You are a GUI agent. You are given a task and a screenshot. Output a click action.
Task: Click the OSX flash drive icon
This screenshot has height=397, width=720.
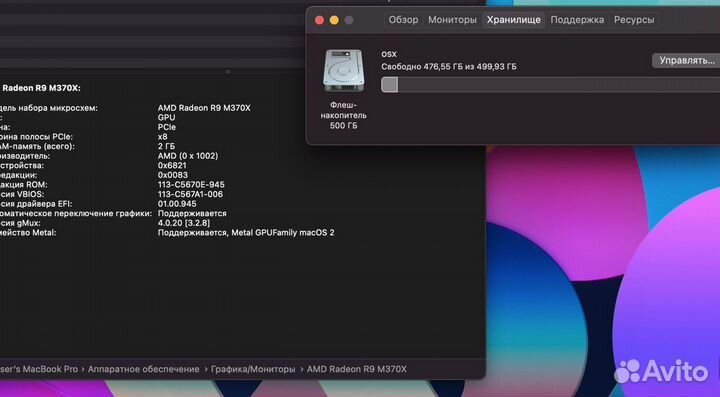click(343, 70)
